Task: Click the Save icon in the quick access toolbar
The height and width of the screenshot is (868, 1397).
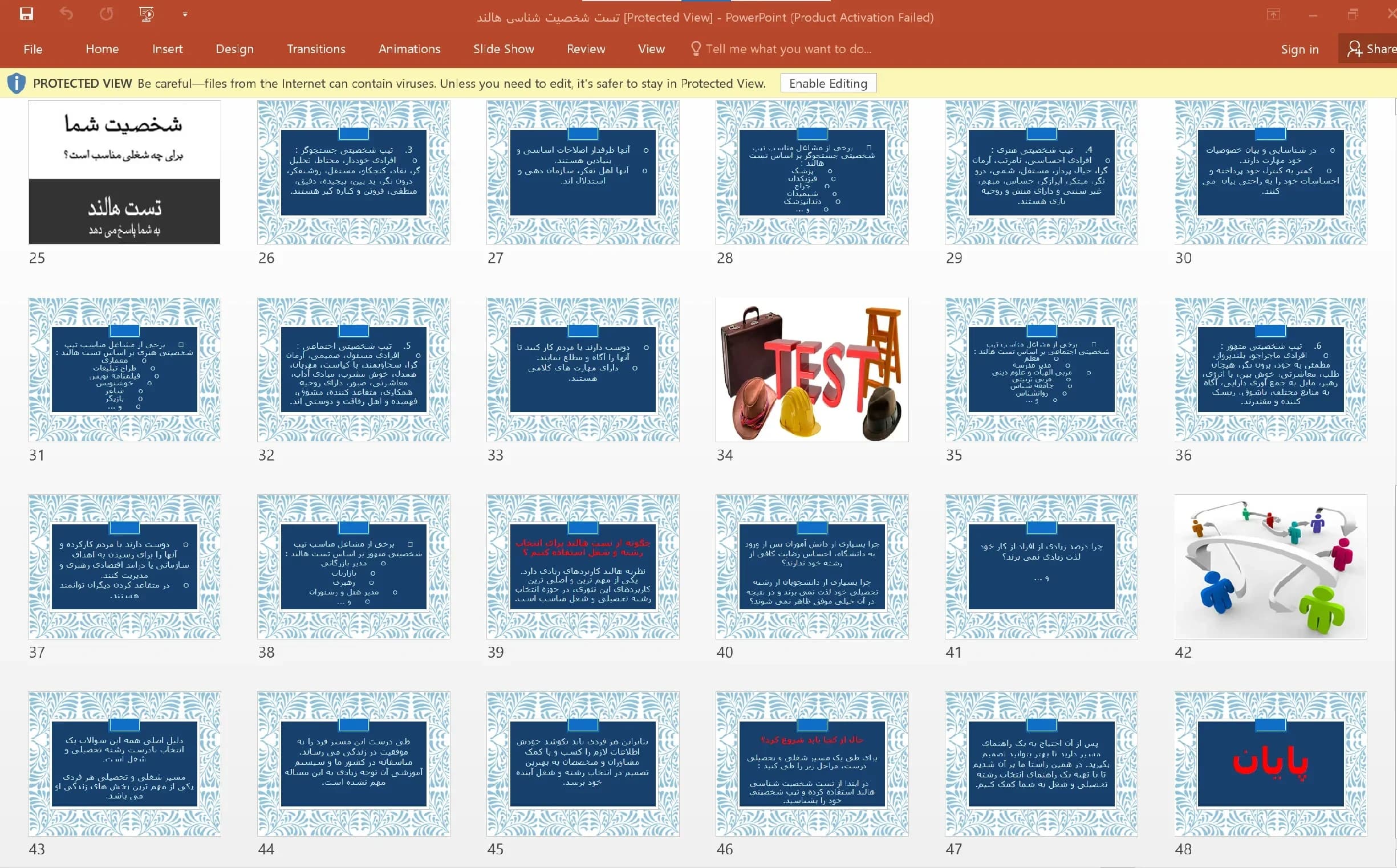Action: (x=26, y=14)
